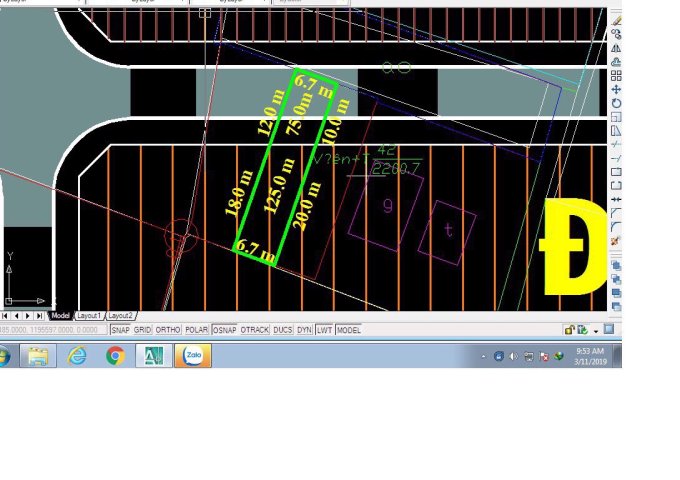Pick the Explode tool icon
This screenshot has height=480, width=680.
point(616,241)
